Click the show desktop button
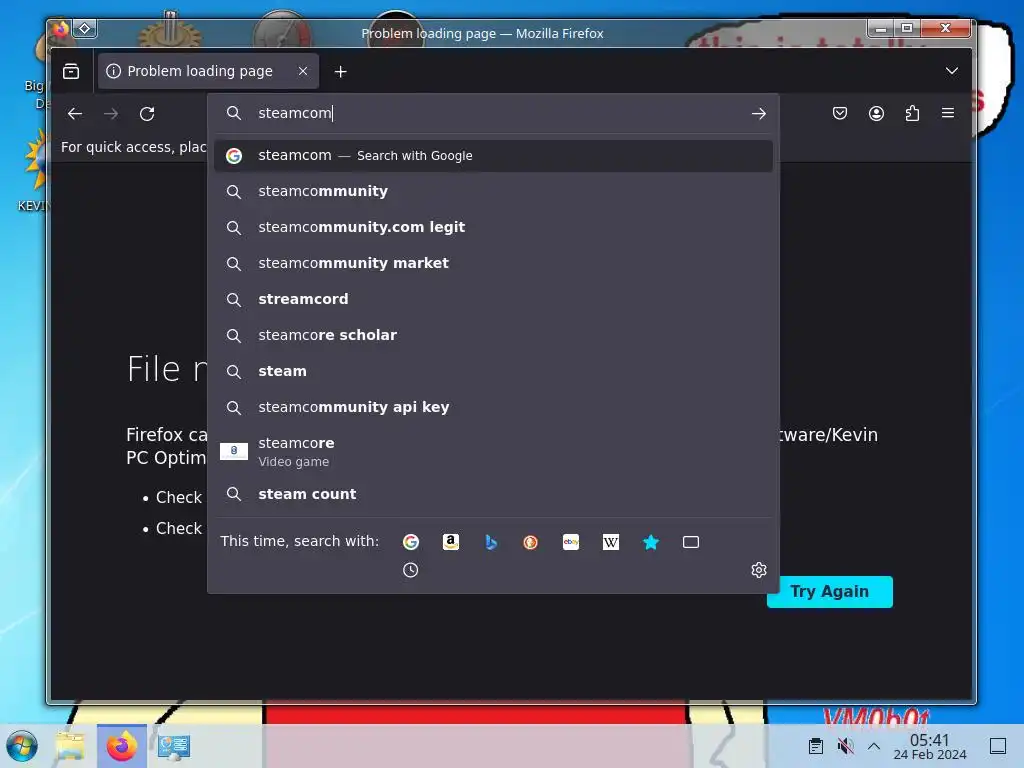The width and height of the screenshot is (1024, 768). click(x=998, y=746)
